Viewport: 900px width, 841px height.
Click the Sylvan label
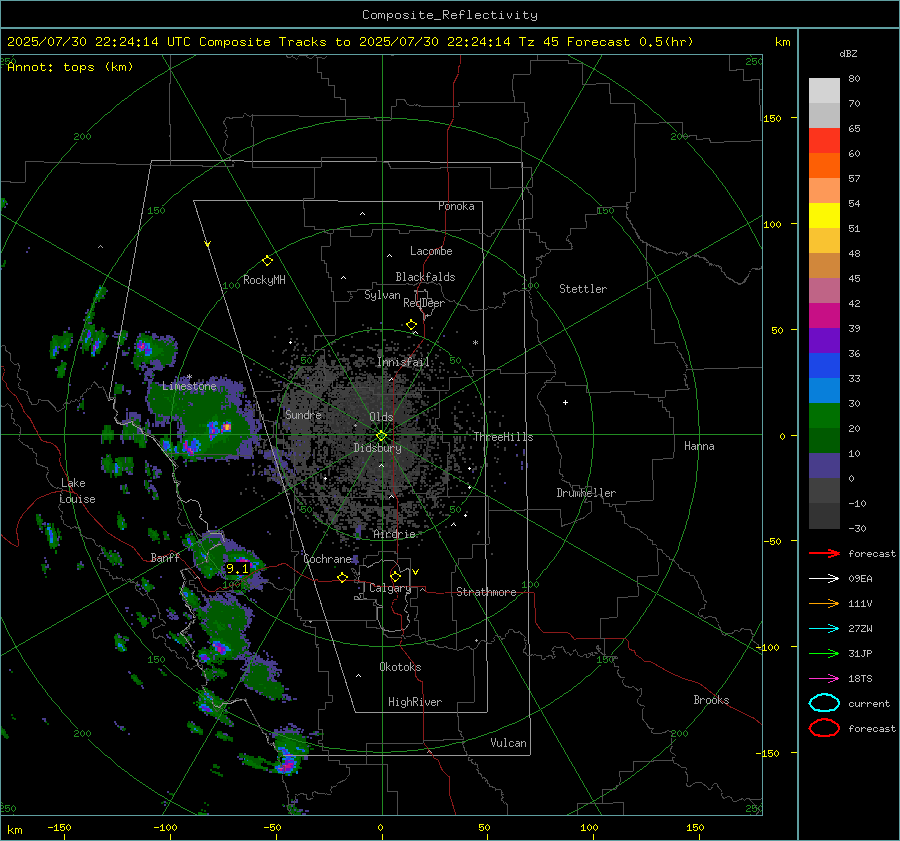(382, 295)
